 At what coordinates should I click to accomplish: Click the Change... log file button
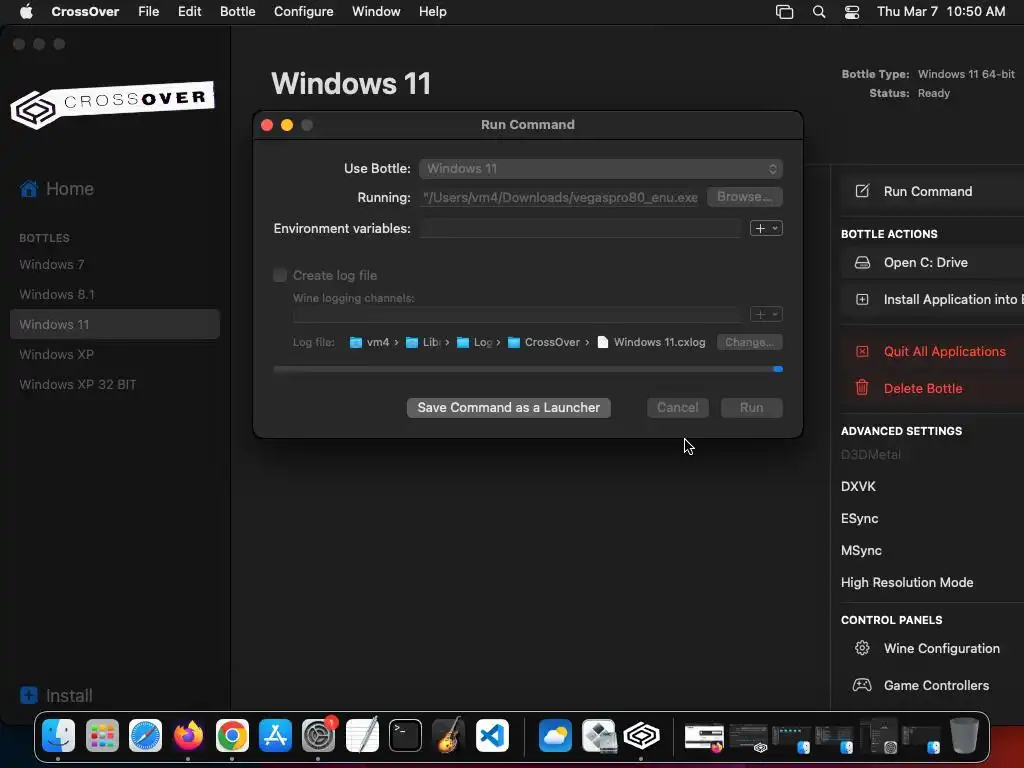coord(749,342)
